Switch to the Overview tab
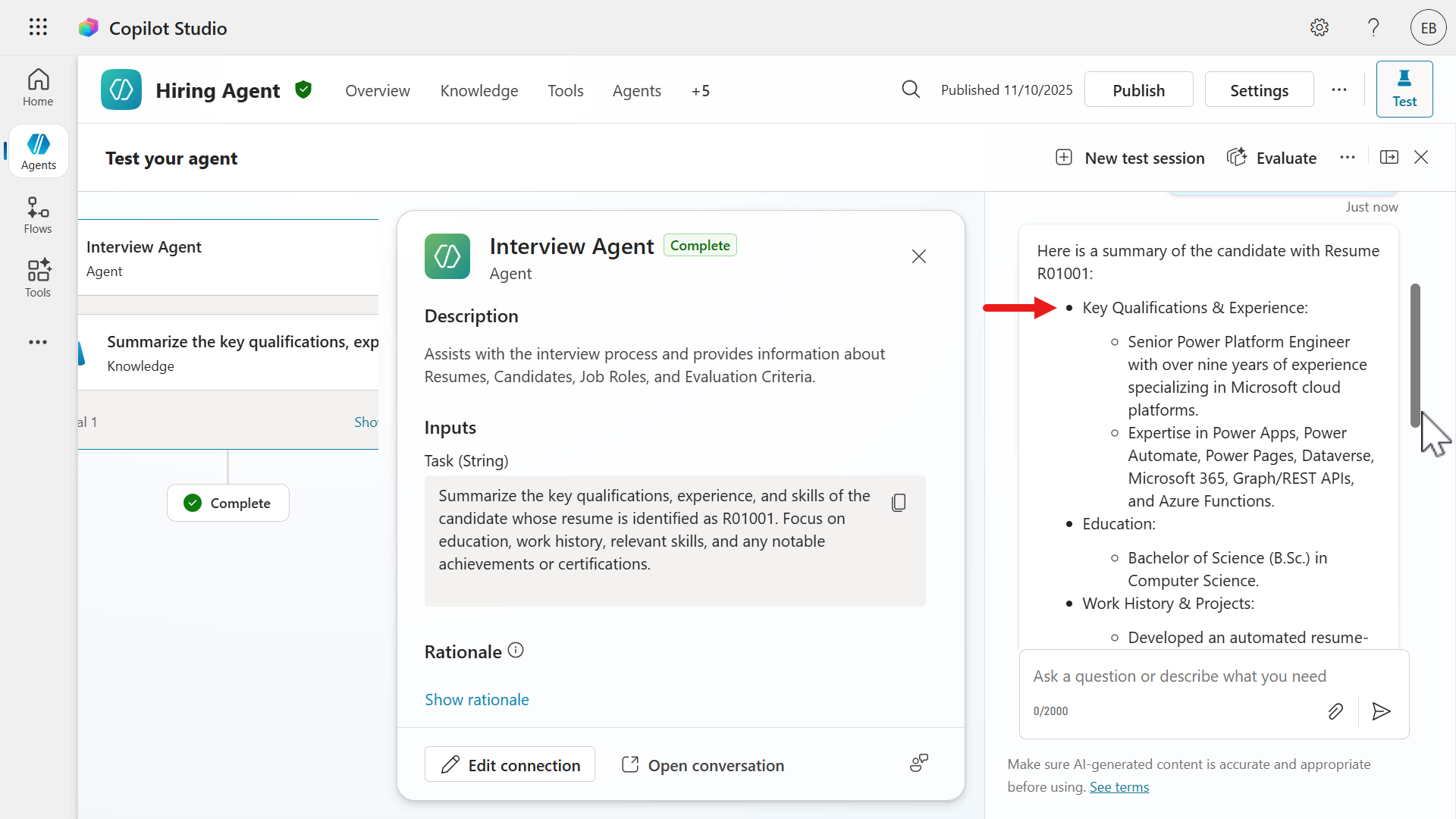 377,91
